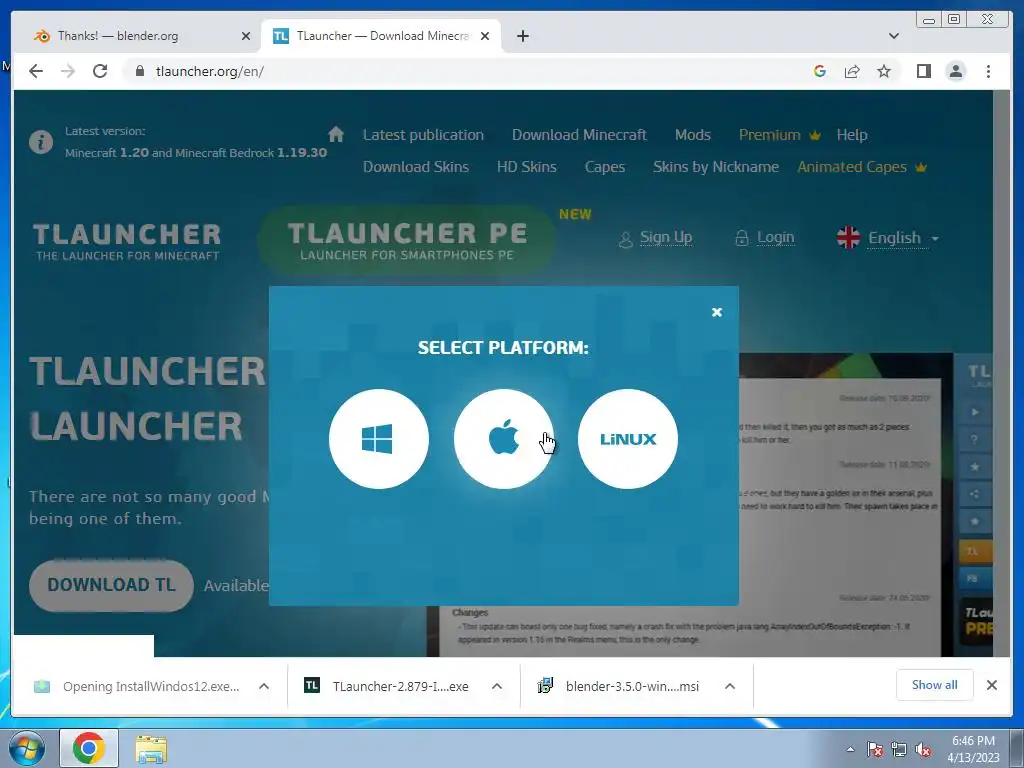The image size is (1024, 768).
Task: Open the Windows Start menu
Action: (x=26, y=749)
